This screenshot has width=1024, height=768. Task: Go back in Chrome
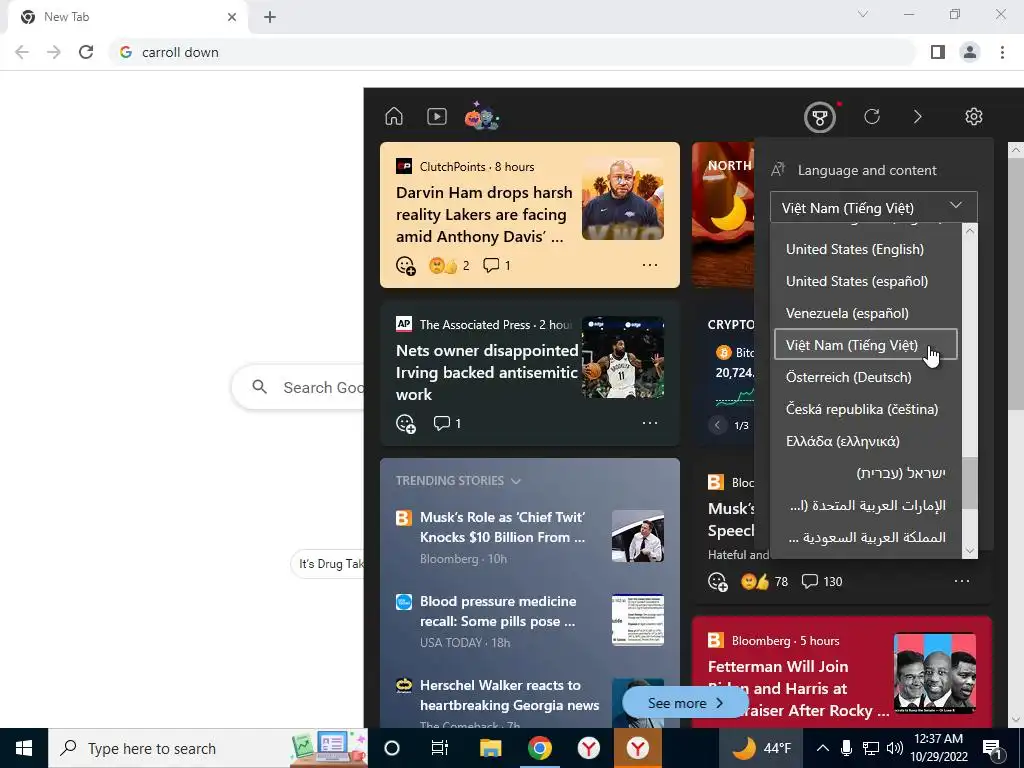22,52
